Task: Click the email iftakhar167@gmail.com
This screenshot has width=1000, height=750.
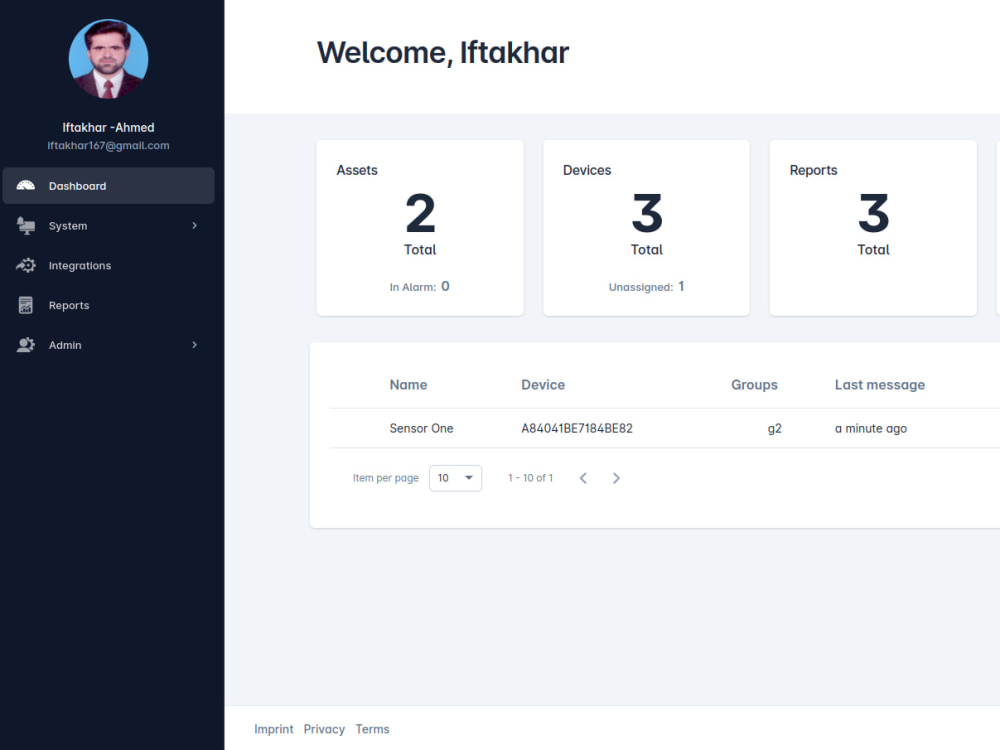Action: click(108, 145)
